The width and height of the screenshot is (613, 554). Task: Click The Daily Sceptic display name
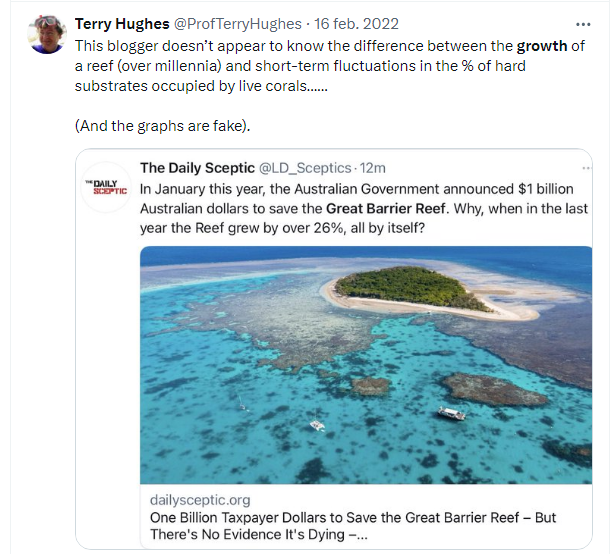pos(197,168)
